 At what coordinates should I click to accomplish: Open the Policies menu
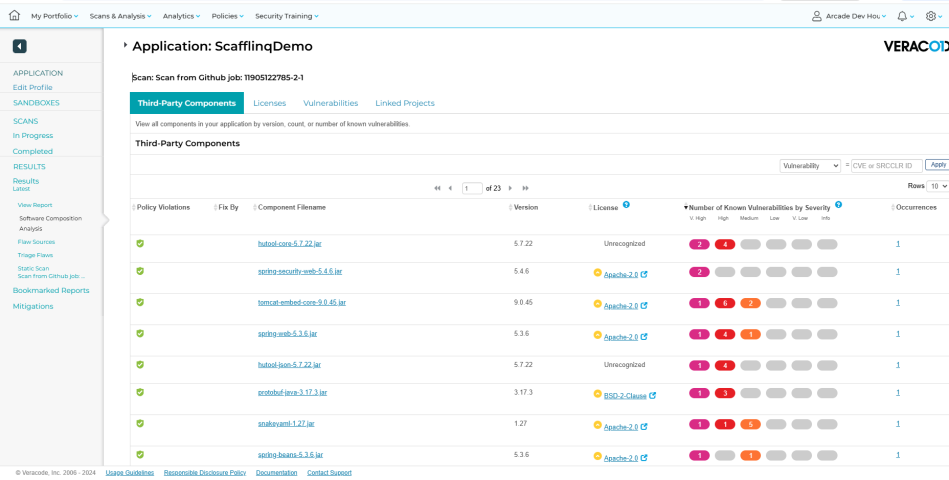(x=228, y=16)
